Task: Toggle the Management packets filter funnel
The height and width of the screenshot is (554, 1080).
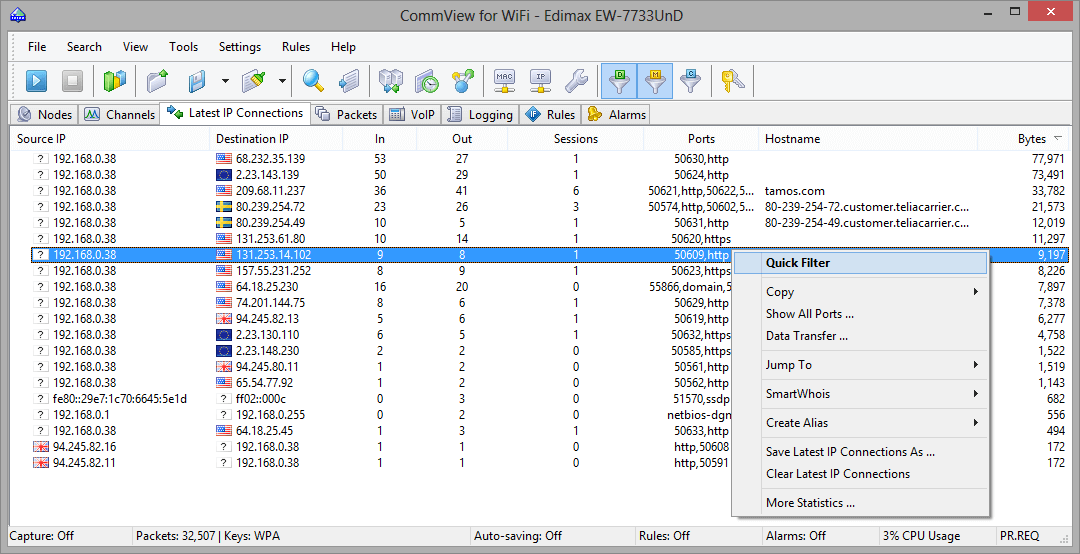Action: (655, 81)
